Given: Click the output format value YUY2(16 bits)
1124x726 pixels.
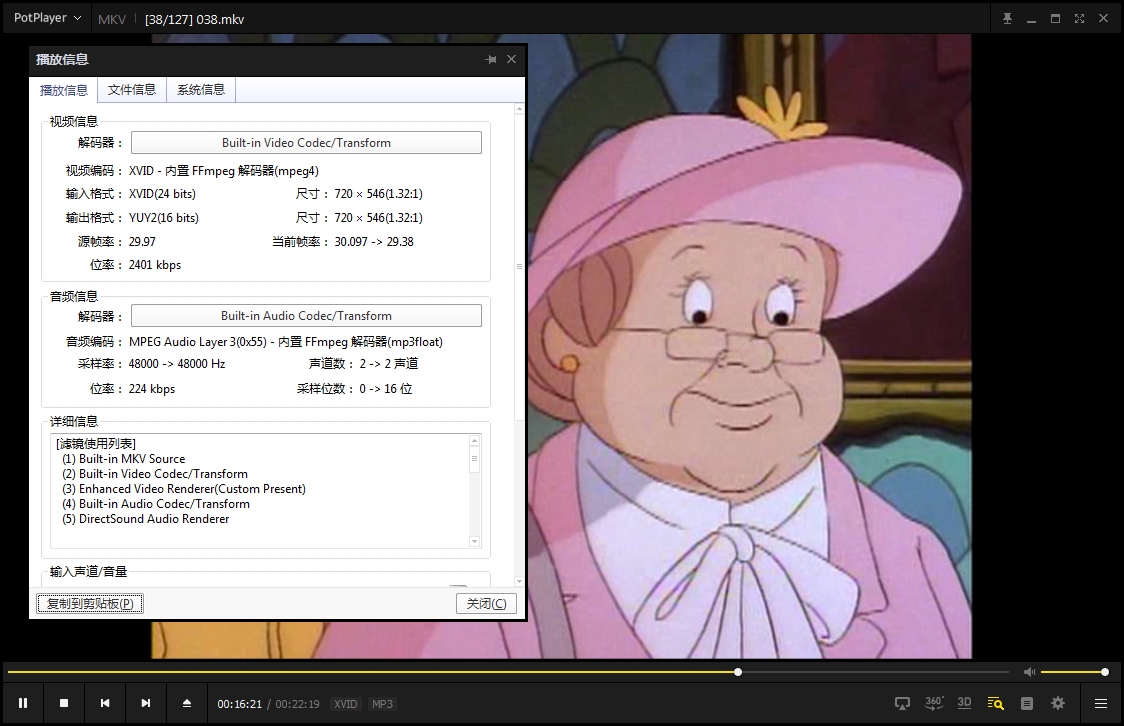Looking at the screenshot, I should [x=163, y=217].
